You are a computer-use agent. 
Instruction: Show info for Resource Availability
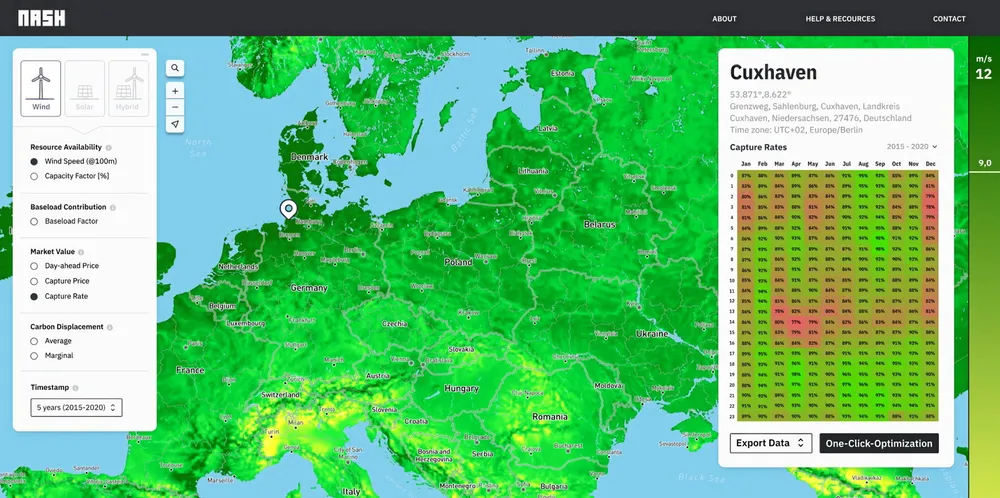click(108, 147)
